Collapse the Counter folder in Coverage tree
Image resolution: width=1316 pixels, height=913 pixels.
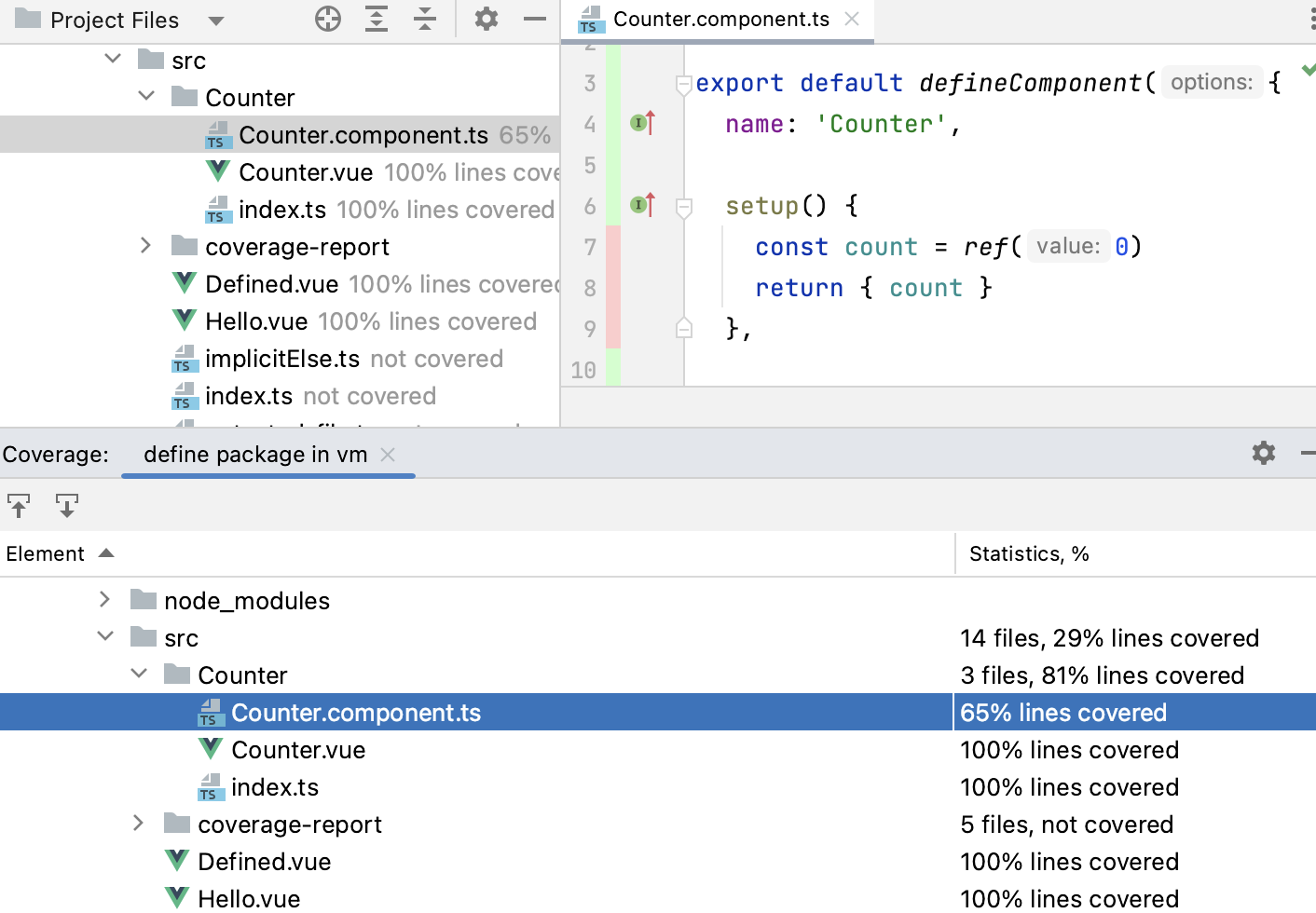(x=139, y=674)
